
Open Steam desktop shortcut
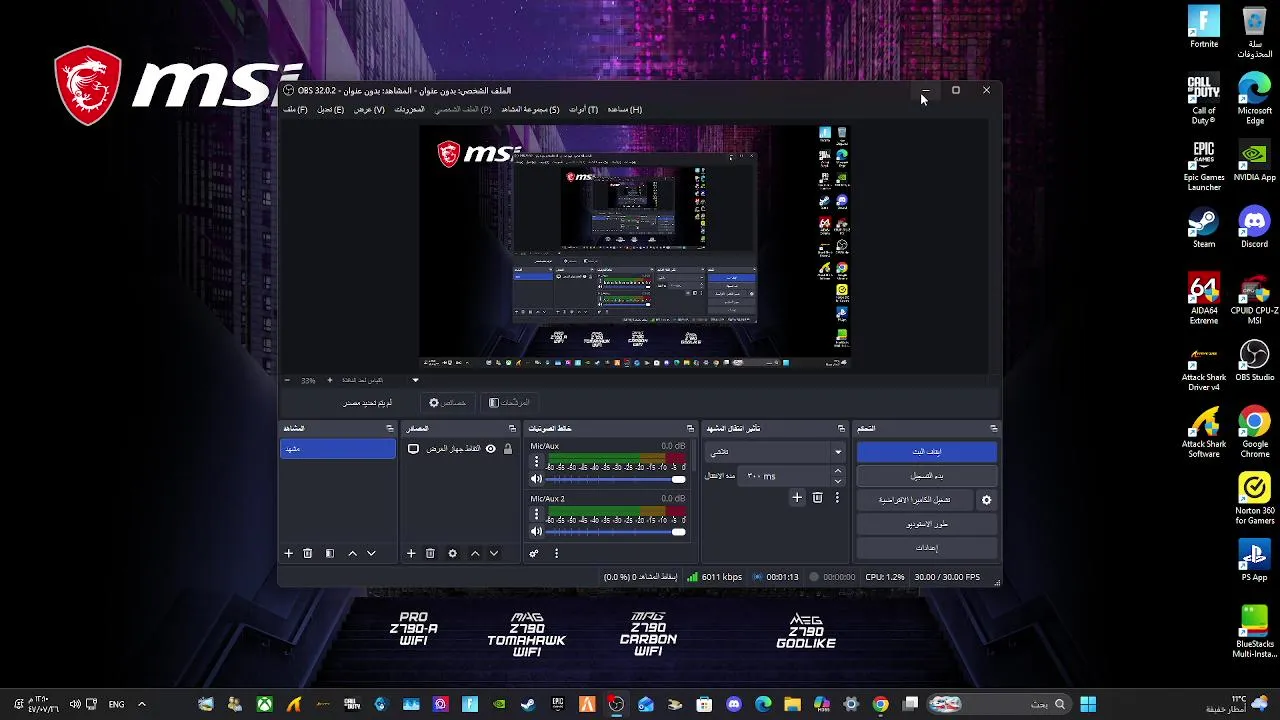pos(1204,228)
